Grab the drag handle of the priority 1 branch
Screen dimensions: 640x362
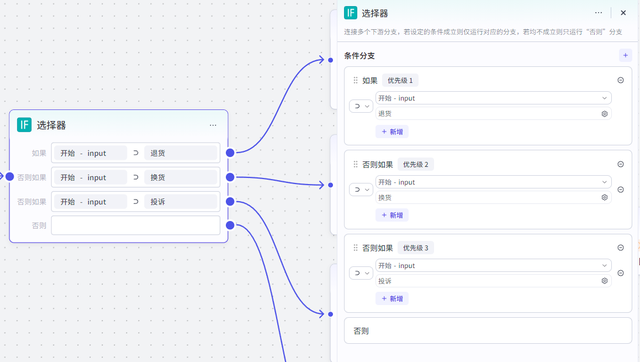tap(356, 80)
